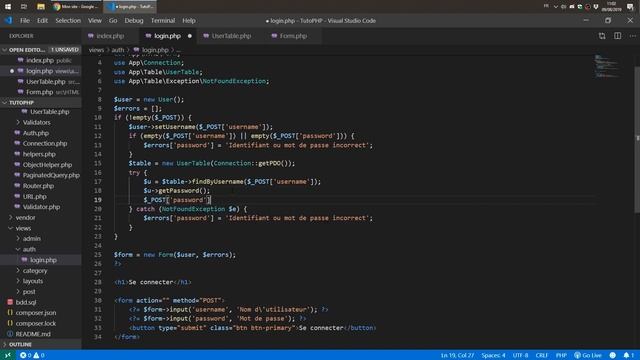This screenshot has width=640, height=360.
Task: Open URL.php in the explorer tree
Action: point(35,196)
